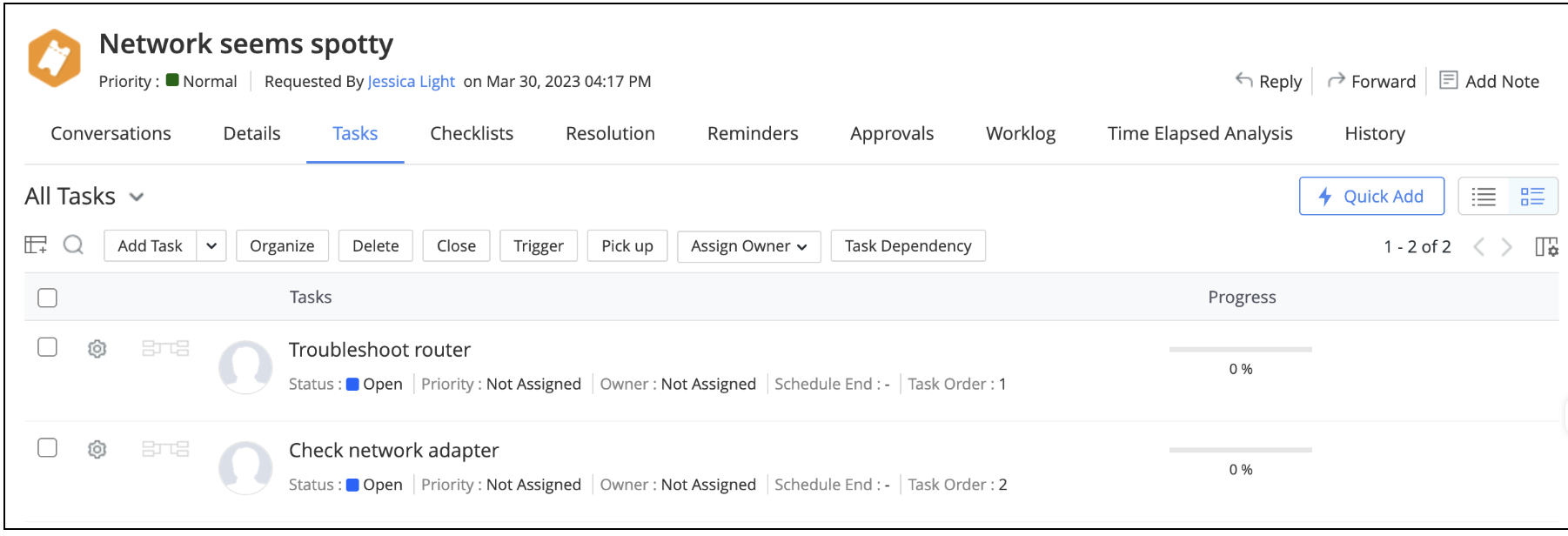Click the search magnifier icon in task toolbar
The width and height of the screenshot is (1568, 536).
[74, 245]
